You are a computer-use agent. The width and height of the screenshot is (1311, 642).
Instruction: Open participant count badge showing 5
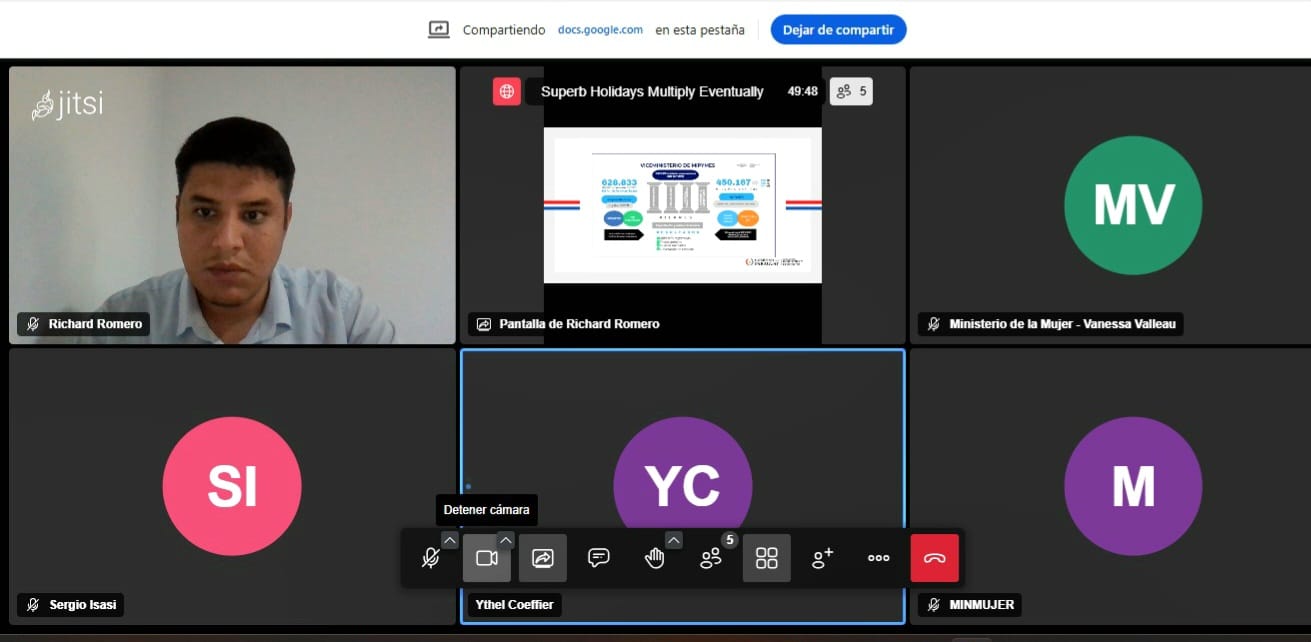pyautogui.click(x=851, y=91)
